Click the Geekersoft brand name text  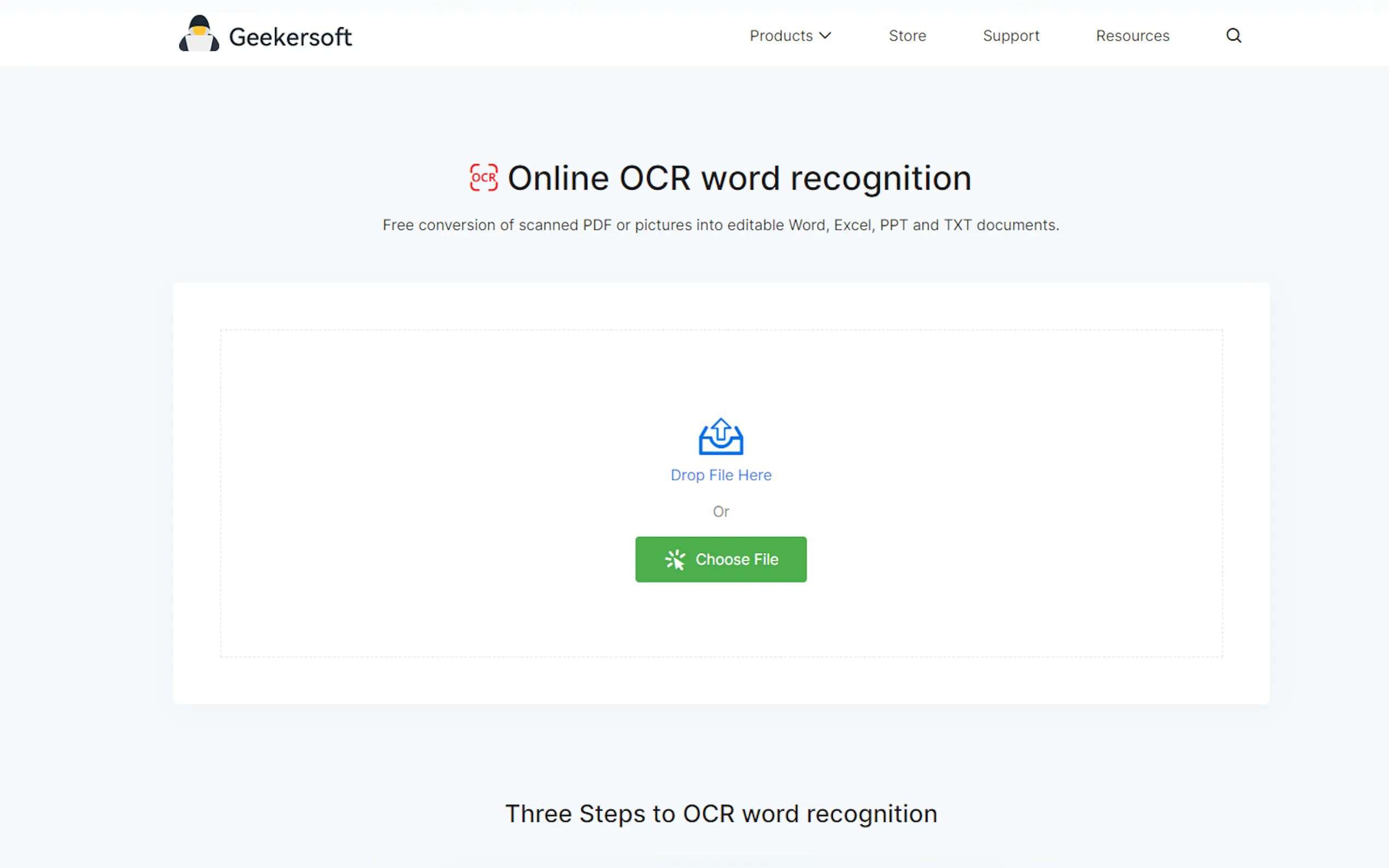tap(290, 37)
